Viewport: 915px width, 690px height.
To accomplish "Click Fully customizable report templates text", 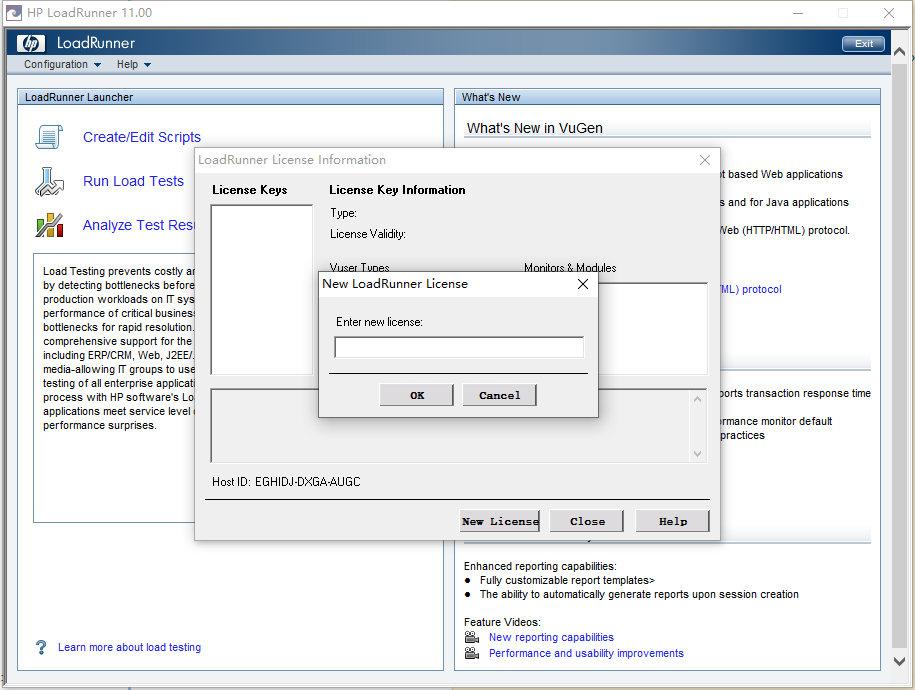I will 567,580.
